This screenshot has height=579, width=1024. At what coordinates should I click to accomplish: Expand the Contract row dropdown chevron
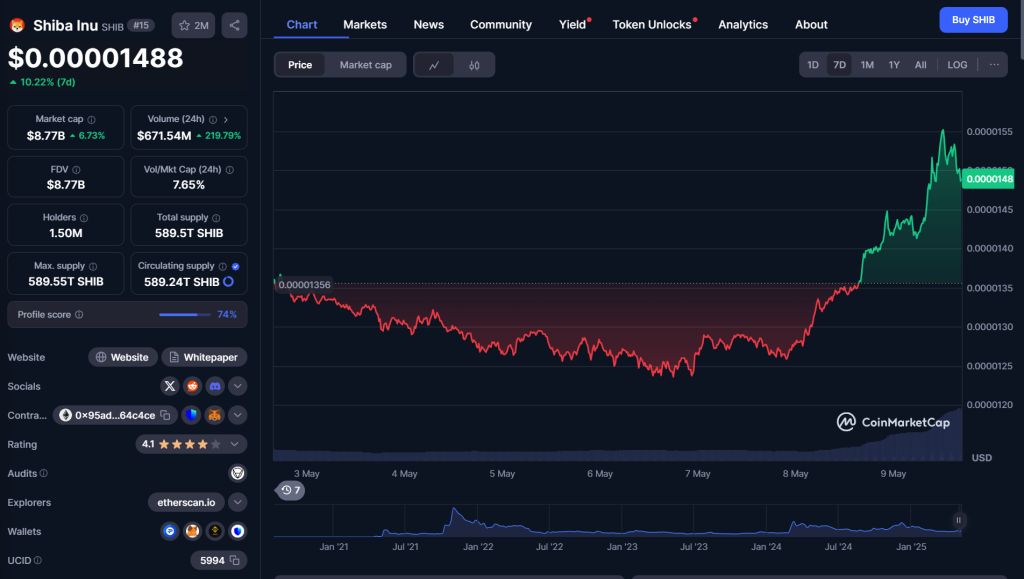[x=238, y=415]
